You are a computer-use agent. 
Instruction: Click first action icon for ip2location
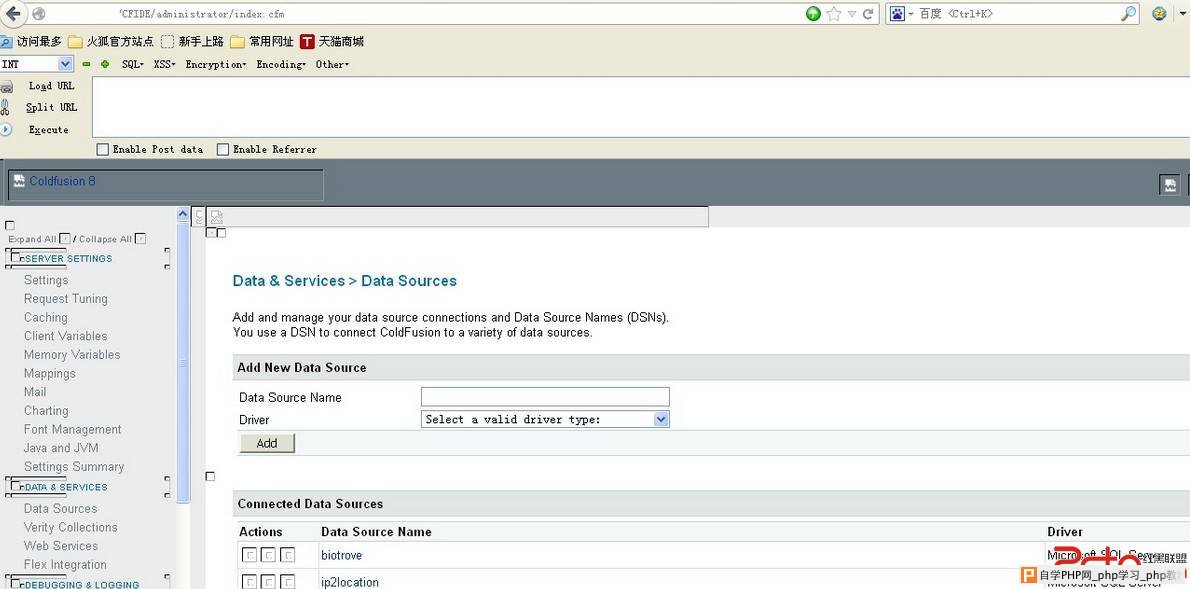[x=249, y=582]
